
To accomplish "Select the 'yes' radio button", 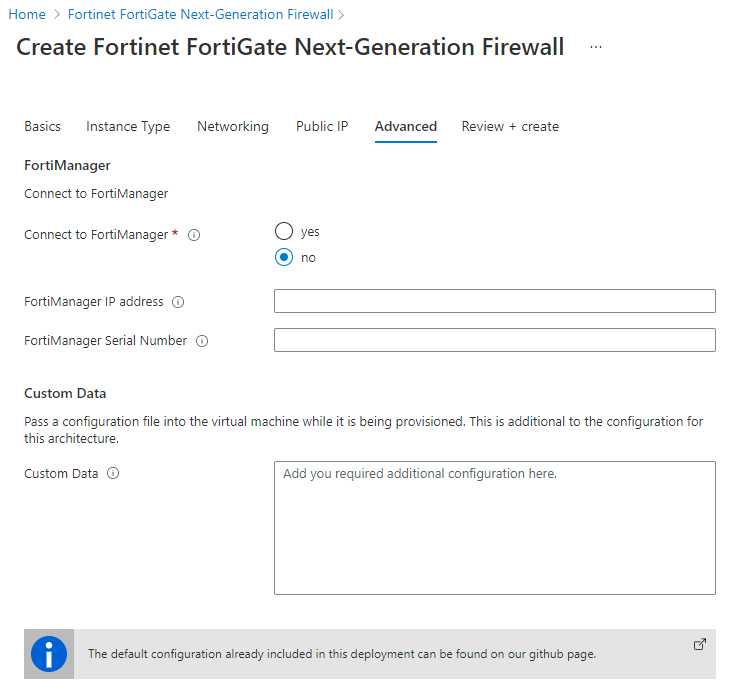I will click(x=284, y=231).
